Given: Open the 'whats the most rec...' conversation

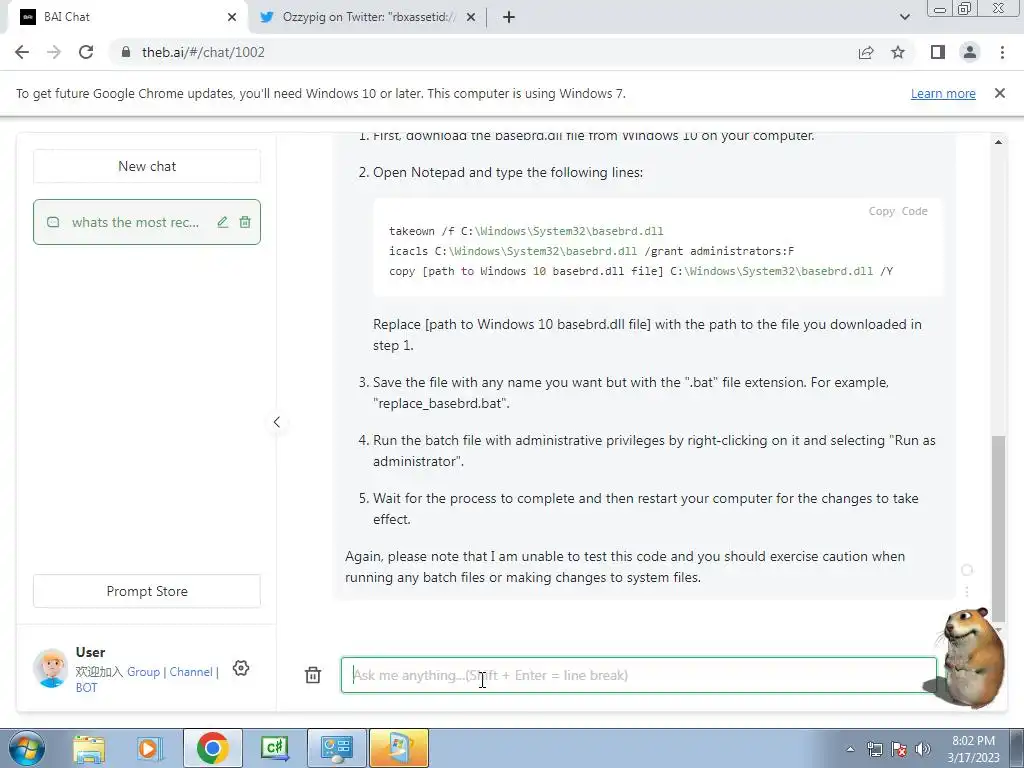Looking at the screenshot, I should (135, 222).
